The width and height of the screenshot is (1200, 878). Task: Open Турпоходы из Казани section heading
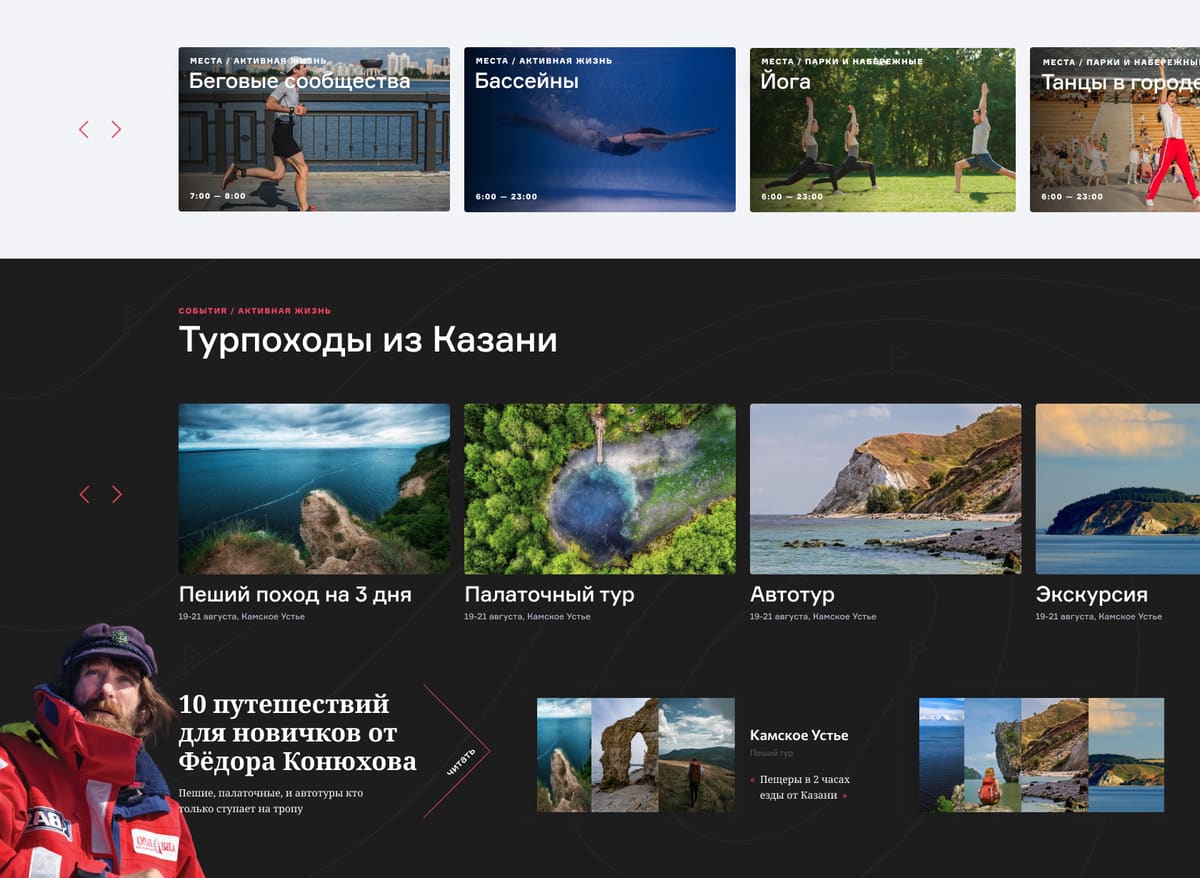[368, 340]
